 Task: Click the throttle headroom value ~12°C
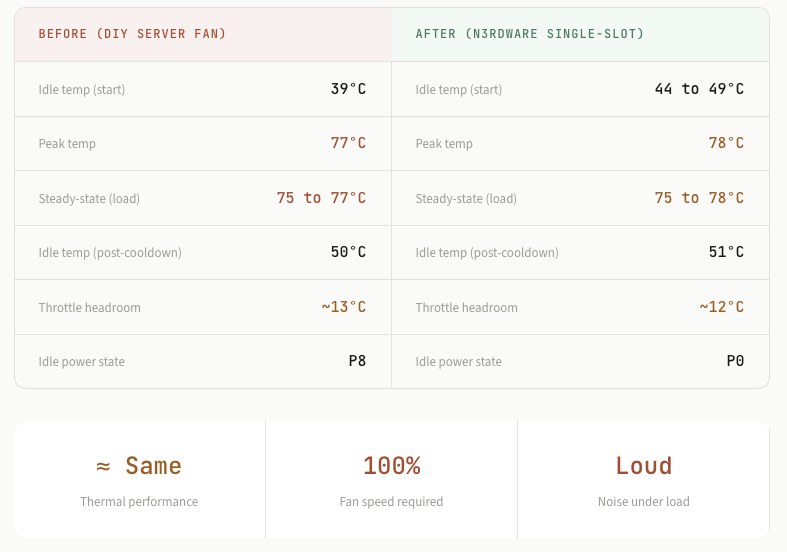722,307
